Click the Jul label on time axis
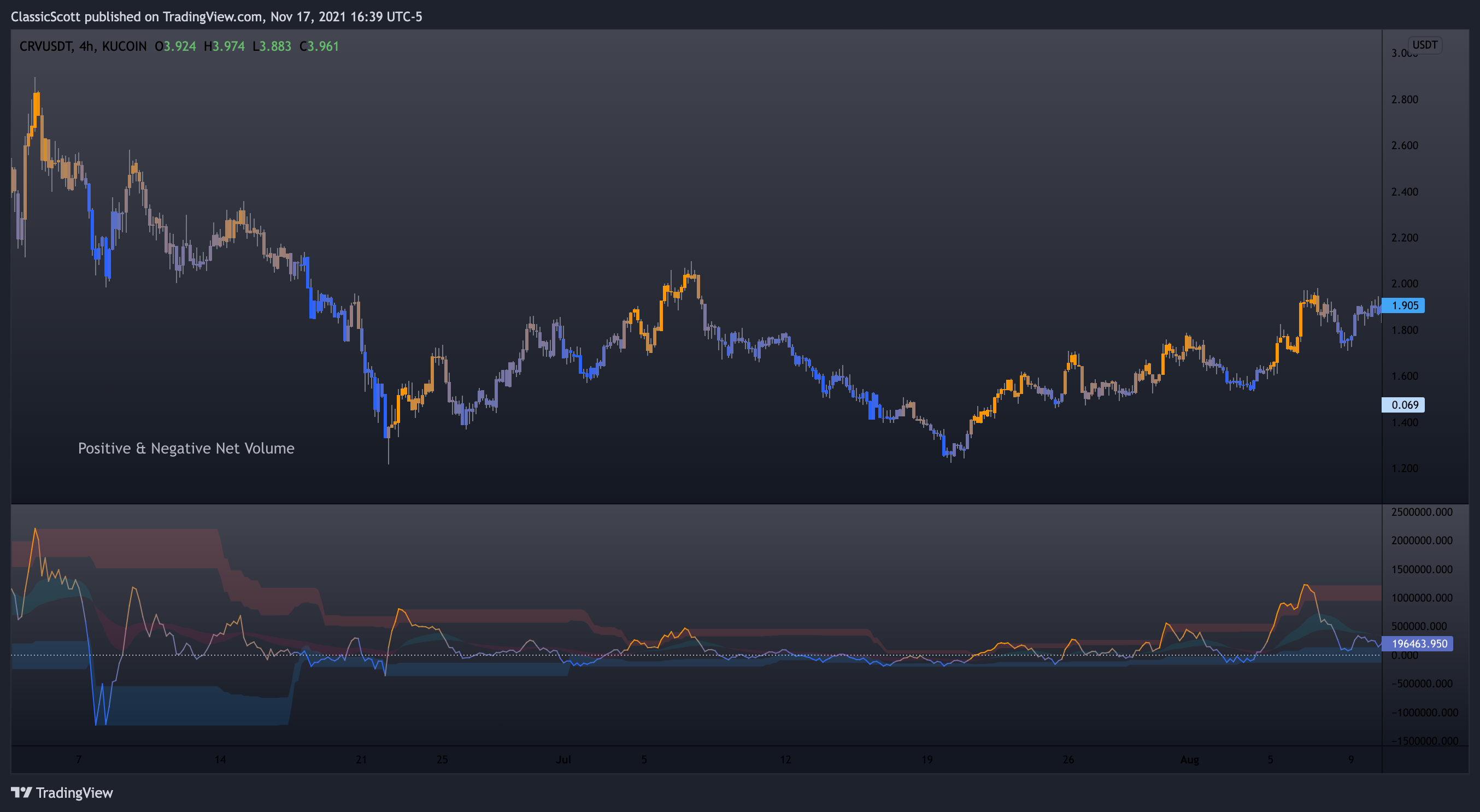Image resolution: width=1480 pixels, height=812 pixels. point(563,760)
